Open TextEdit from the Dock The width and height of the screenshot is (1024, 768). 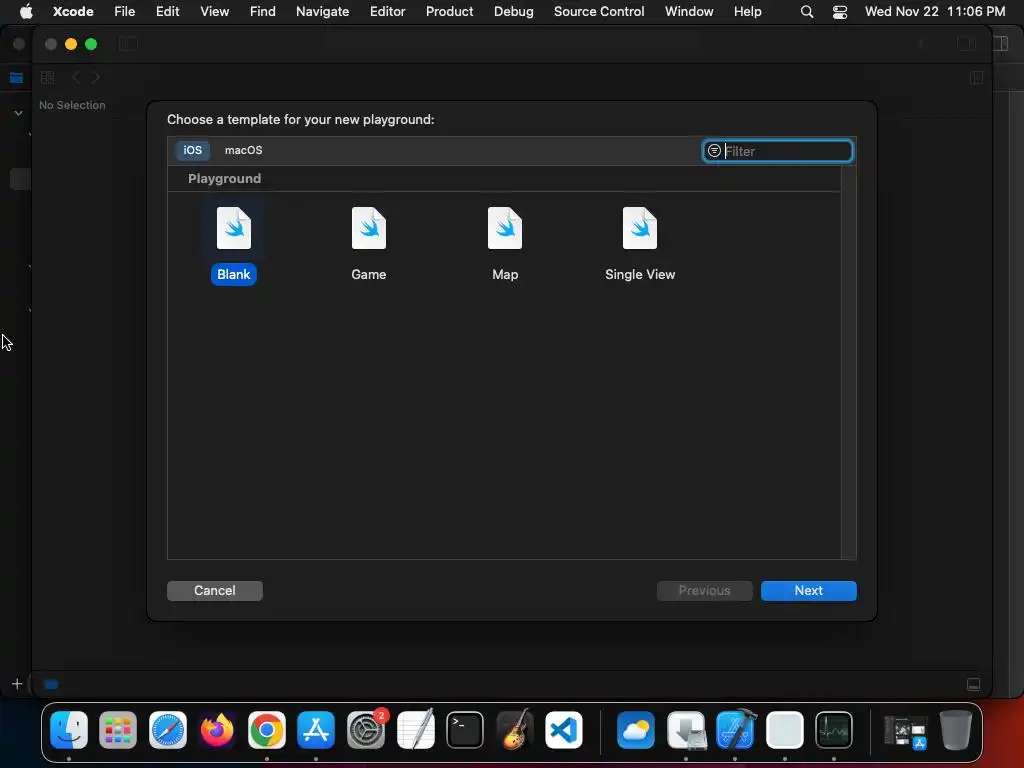(415, 729)
